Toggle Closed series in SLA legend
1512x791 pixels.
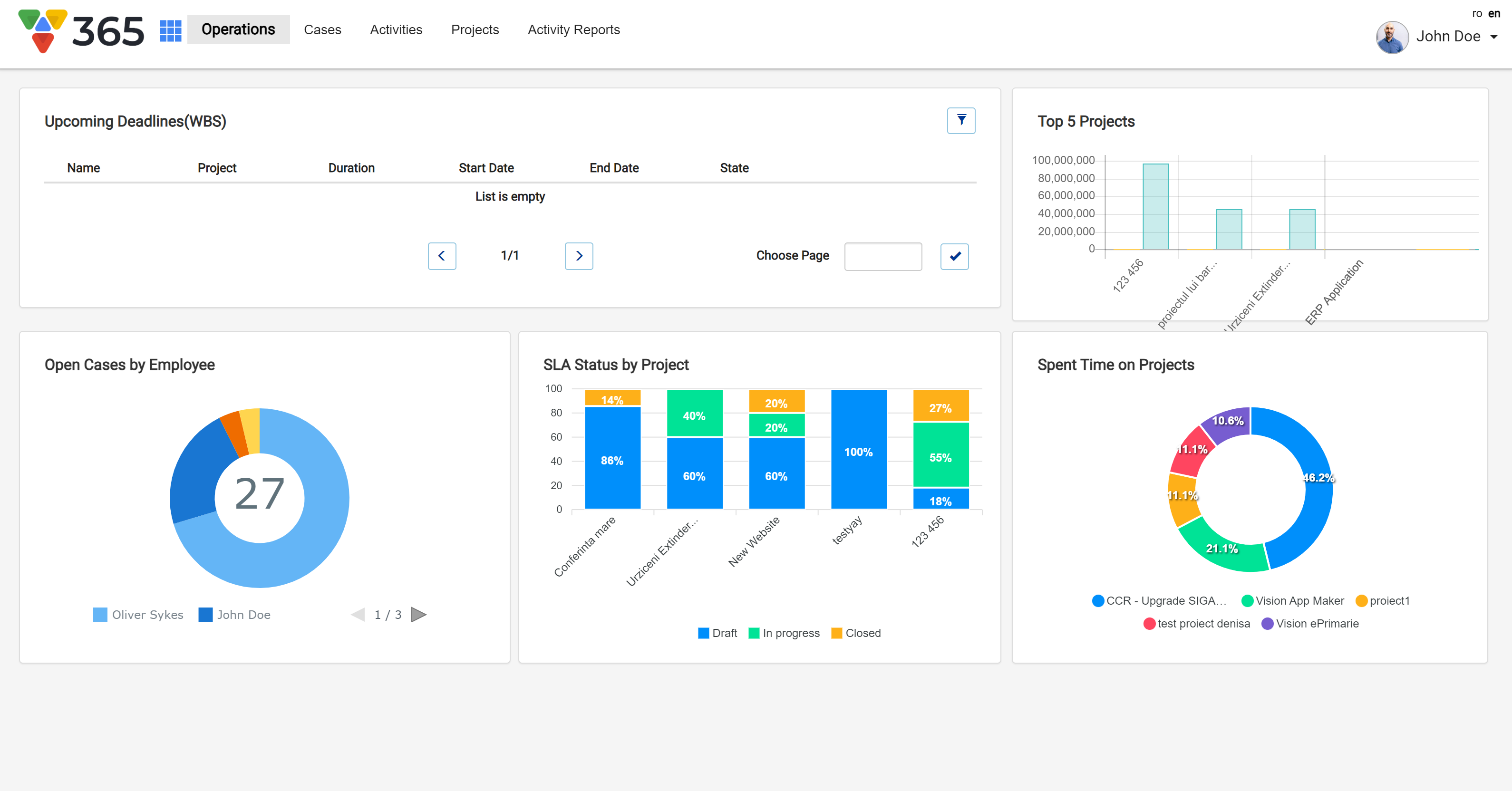tap(856, 633)
